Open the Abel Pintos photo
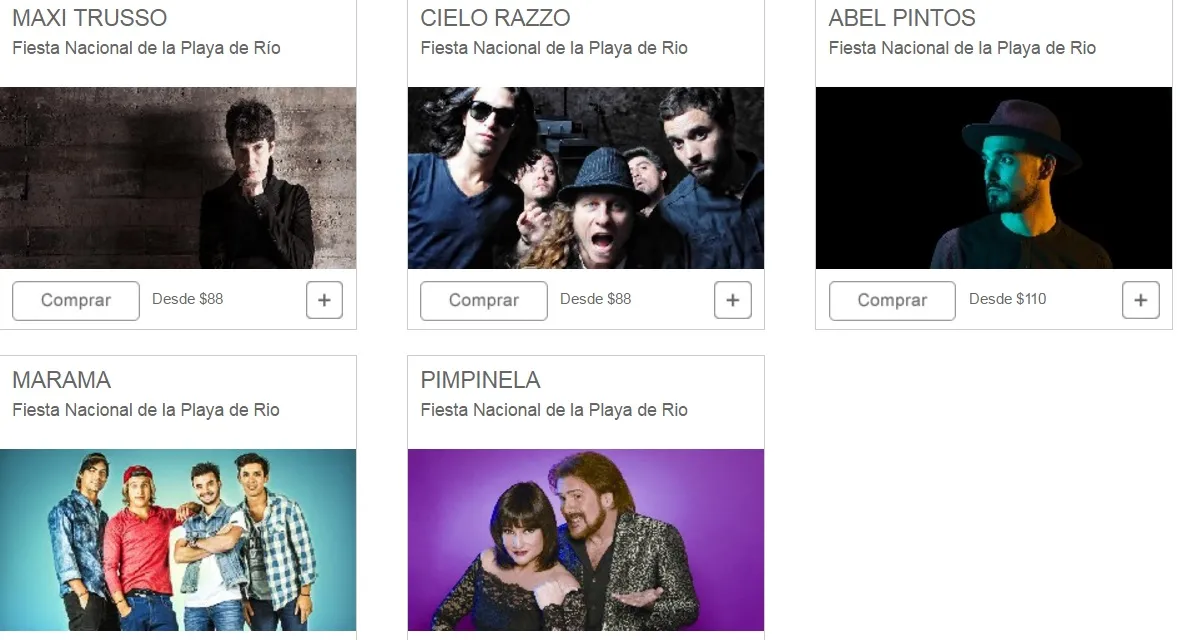Screen dimensions: 1184x640 point(994,178)
